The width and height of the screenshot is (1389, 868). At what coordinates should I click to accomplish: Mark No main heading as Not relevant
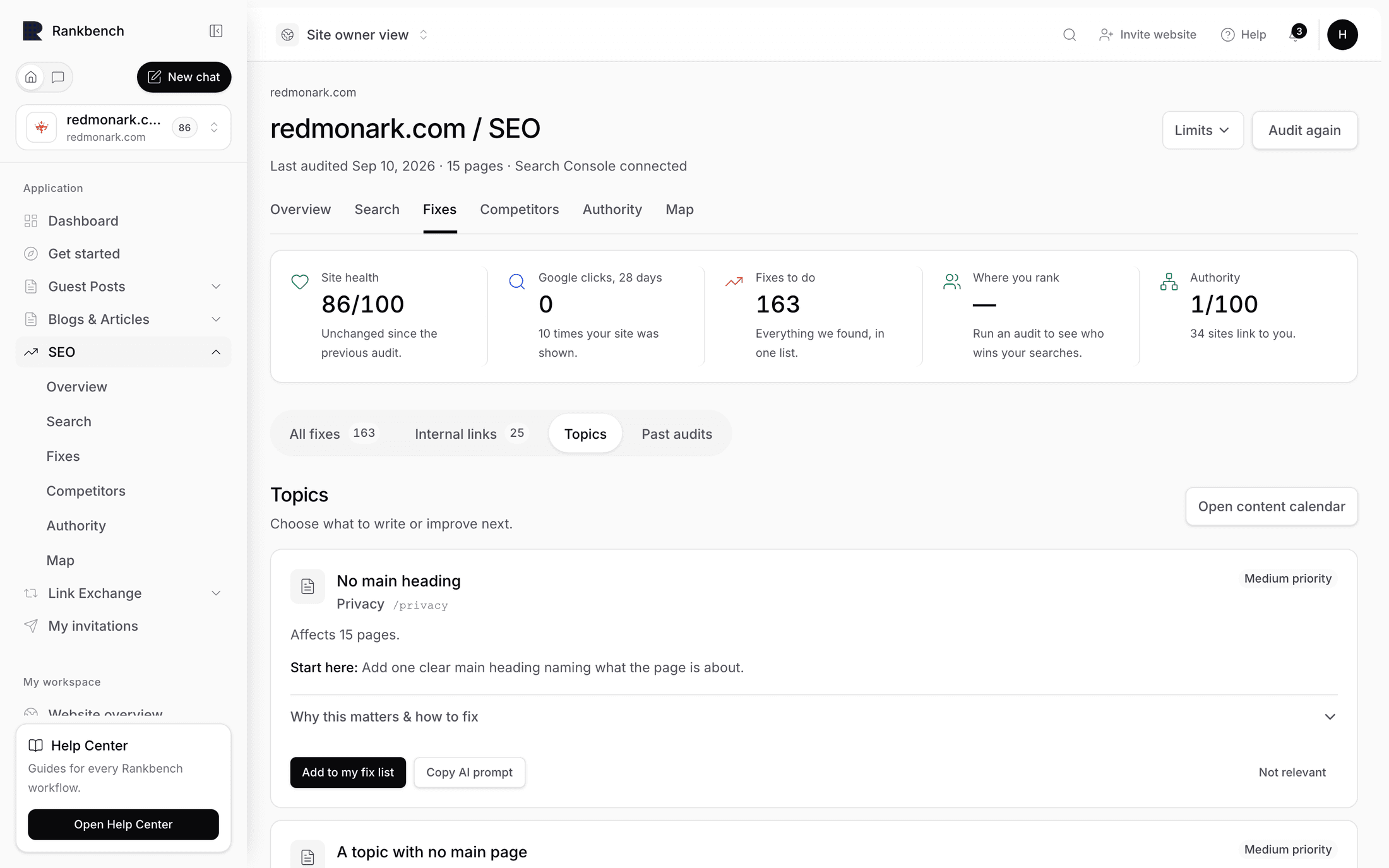[1292, 772]
